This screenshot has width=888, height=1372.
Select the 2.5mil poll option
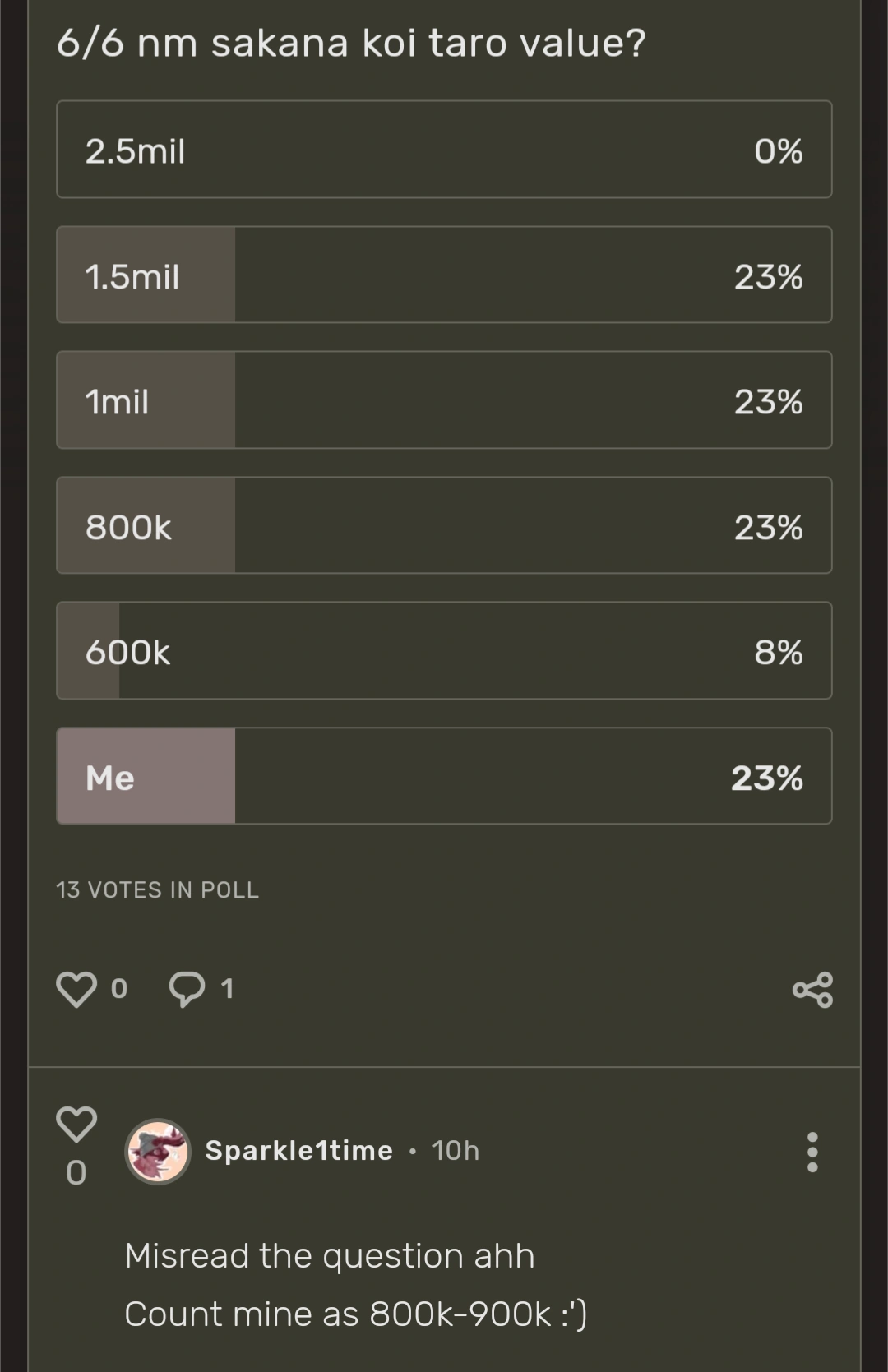tap(444, 150)
